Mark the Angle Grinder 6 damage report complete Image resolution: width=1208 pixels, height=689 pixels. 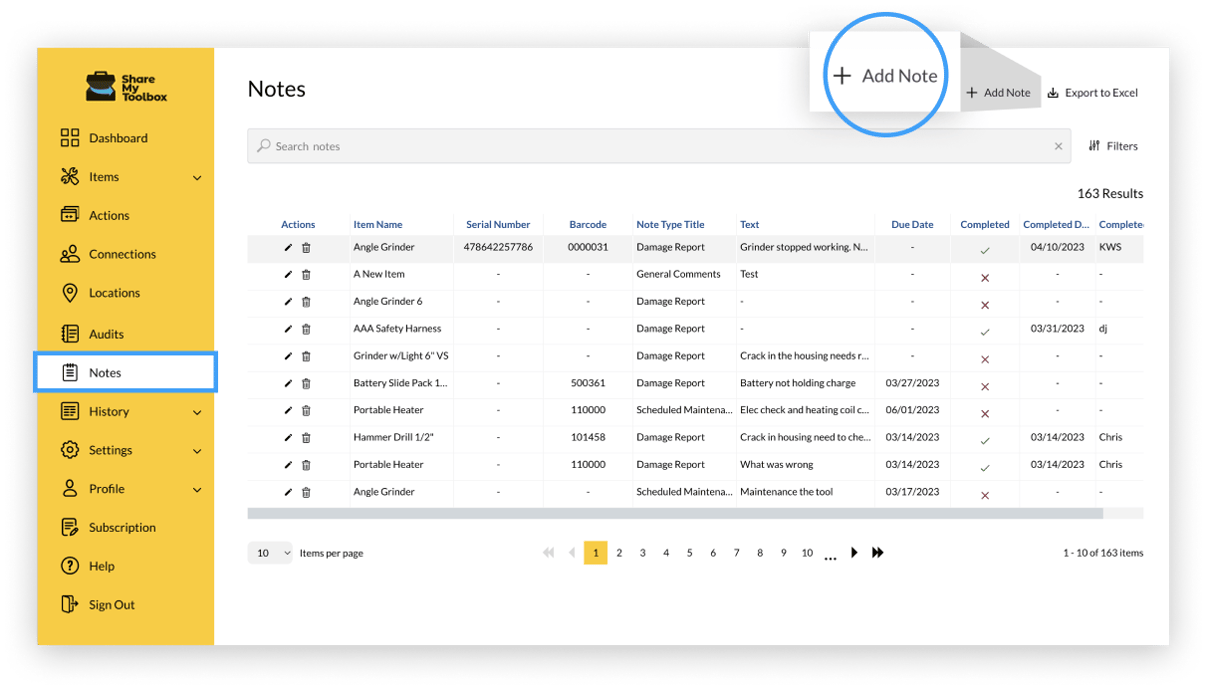[984, 301]
